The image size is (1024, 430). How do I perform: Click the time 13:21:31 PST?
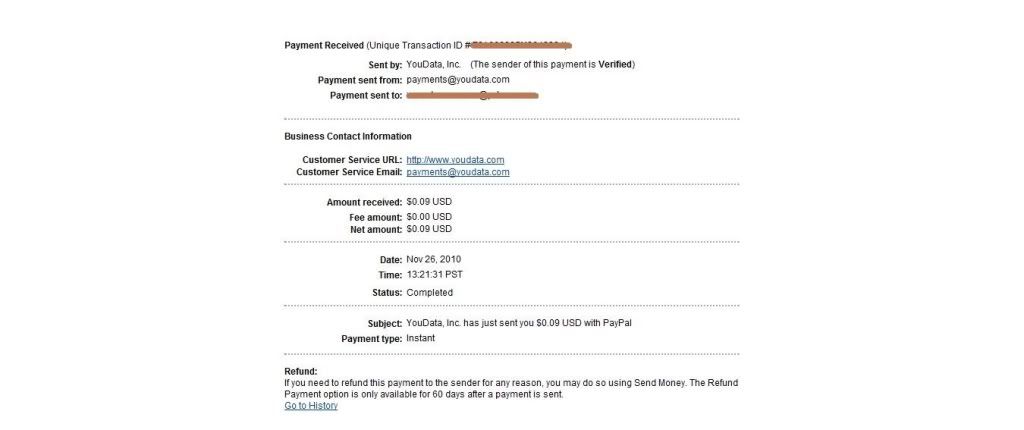tap(434, 274)
